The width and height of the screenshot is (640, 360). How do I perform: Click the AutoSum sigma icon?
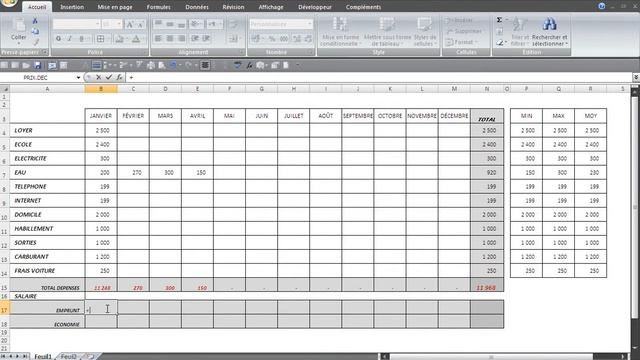(x=499, y=20)
